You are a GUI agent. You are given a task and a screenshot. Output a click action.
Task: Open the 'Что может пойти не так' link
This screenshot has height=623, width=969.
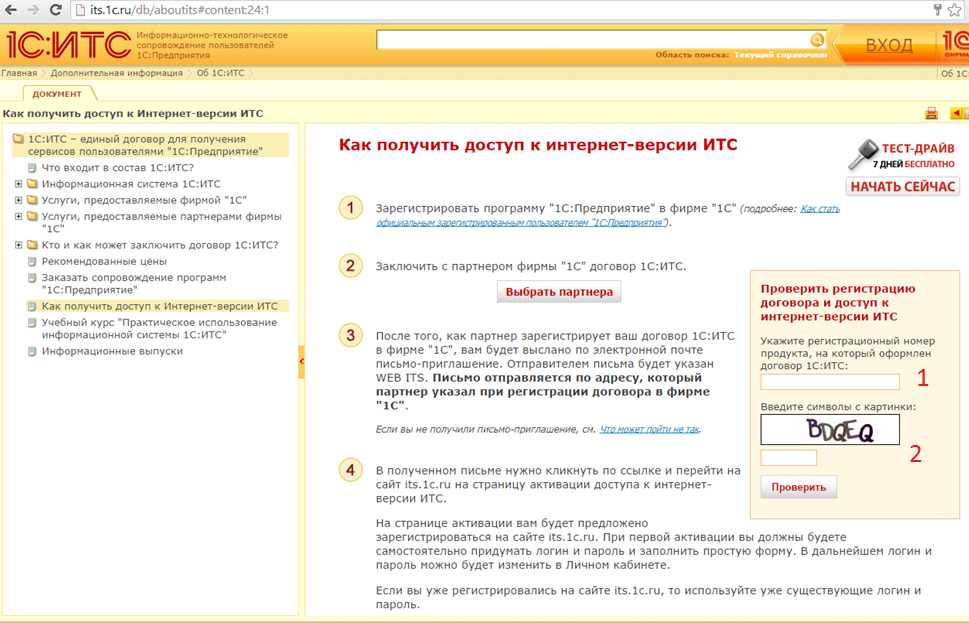pyautogui.click(x=650, y=429)
